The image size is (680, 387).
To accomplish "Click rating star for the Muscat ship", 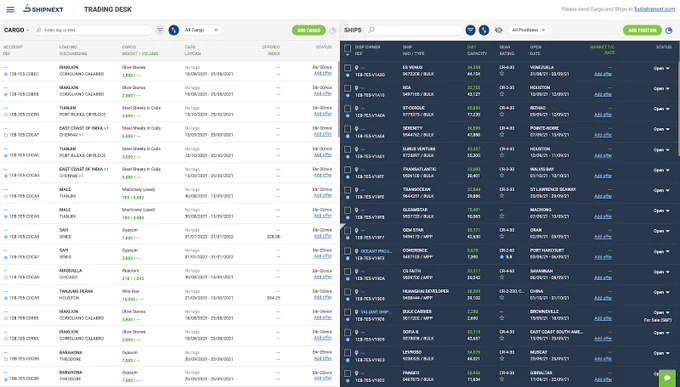I will (x=502, y=359).
